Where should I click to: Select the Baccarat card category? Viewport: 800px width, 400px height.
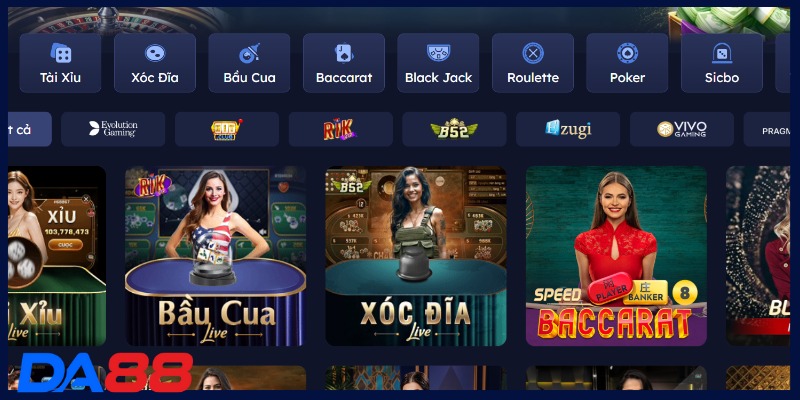click(x=344, y=63)
